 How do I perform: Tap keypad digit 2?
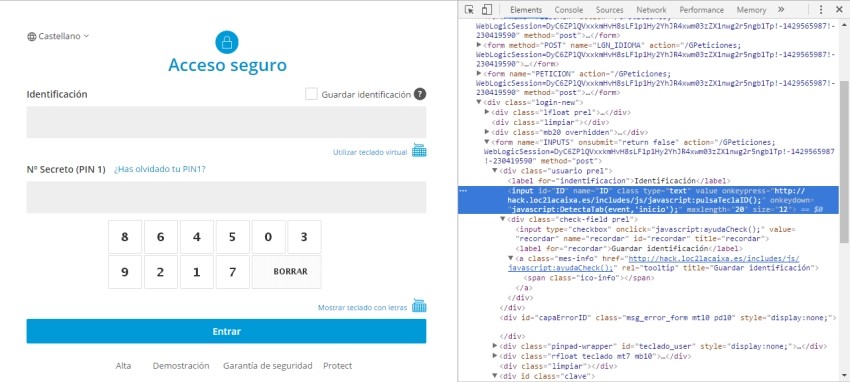coord(160,272)
